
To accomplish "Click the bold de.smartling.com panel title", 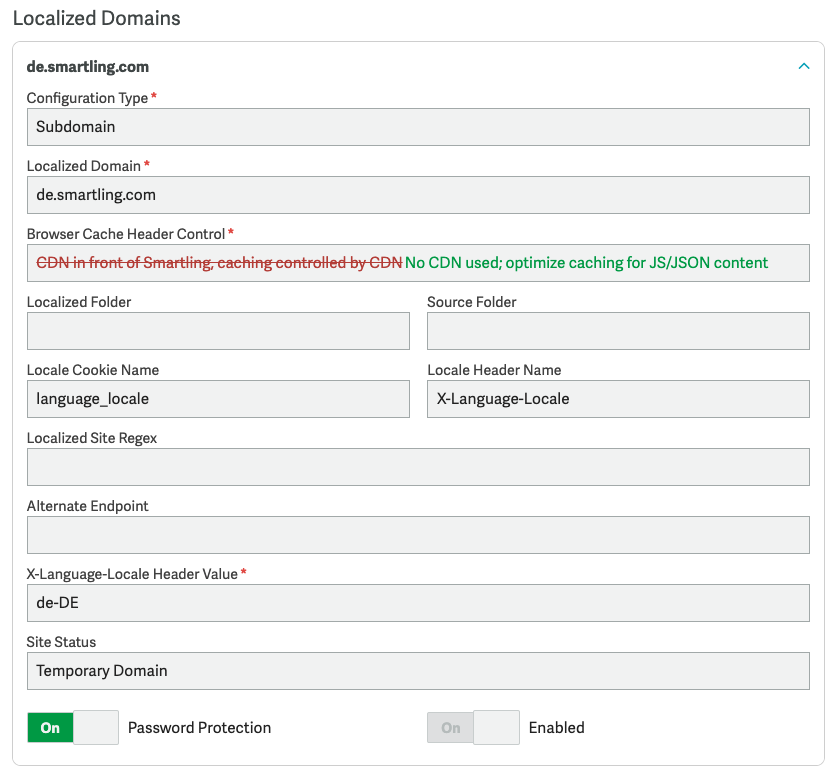I will coord(88,67).
